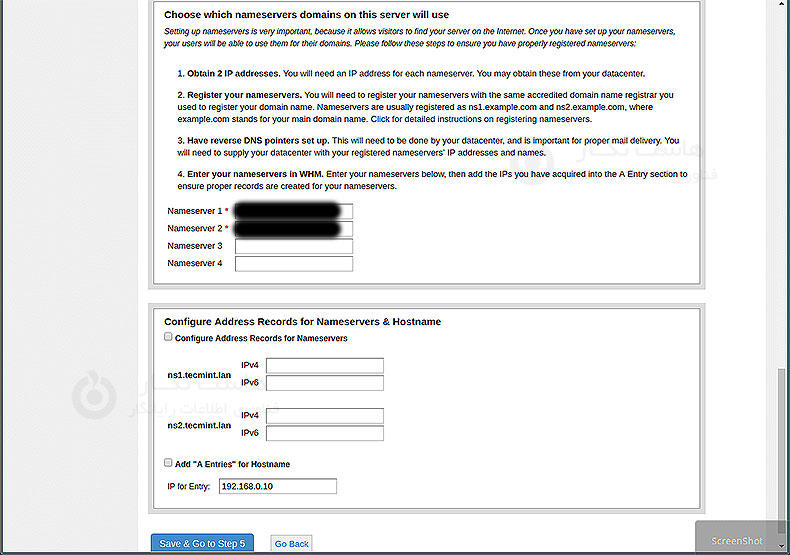
Task: Select the IPv6 field for ns2.tecmint.lan
Action: pyautogui.click(x=324, y=433)
